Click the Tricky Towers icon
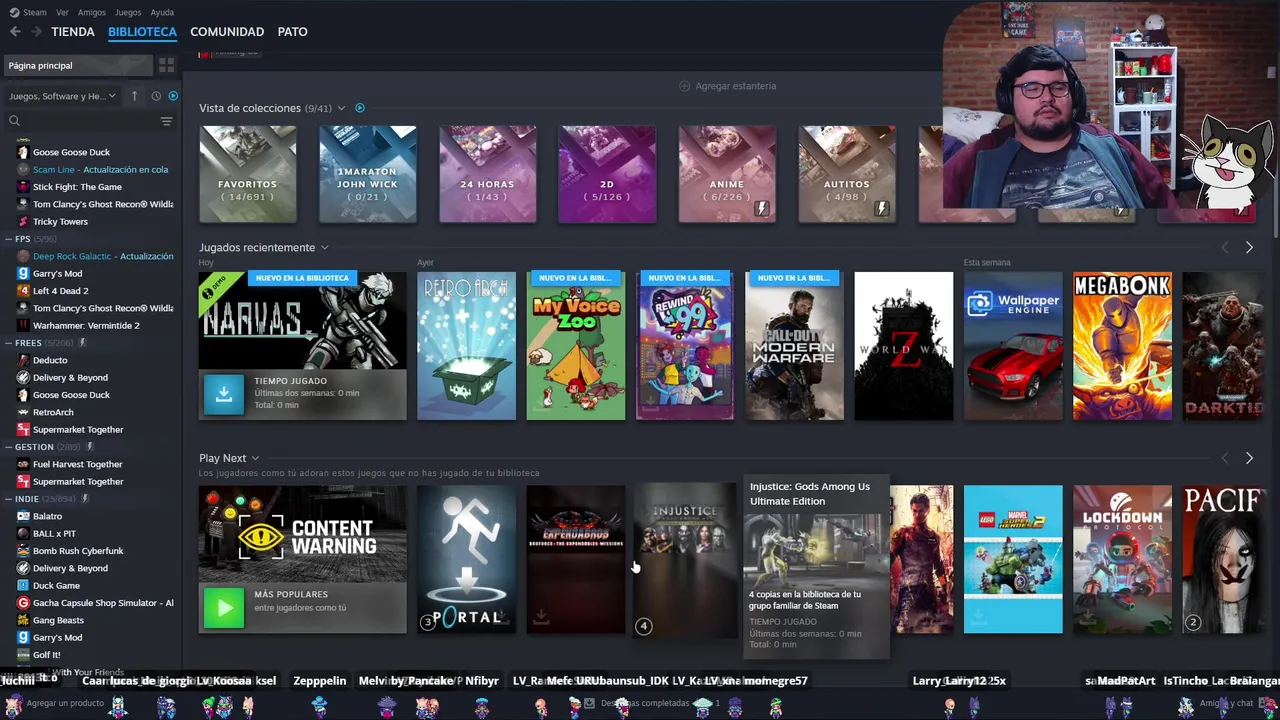 click(x=24, y=222)
